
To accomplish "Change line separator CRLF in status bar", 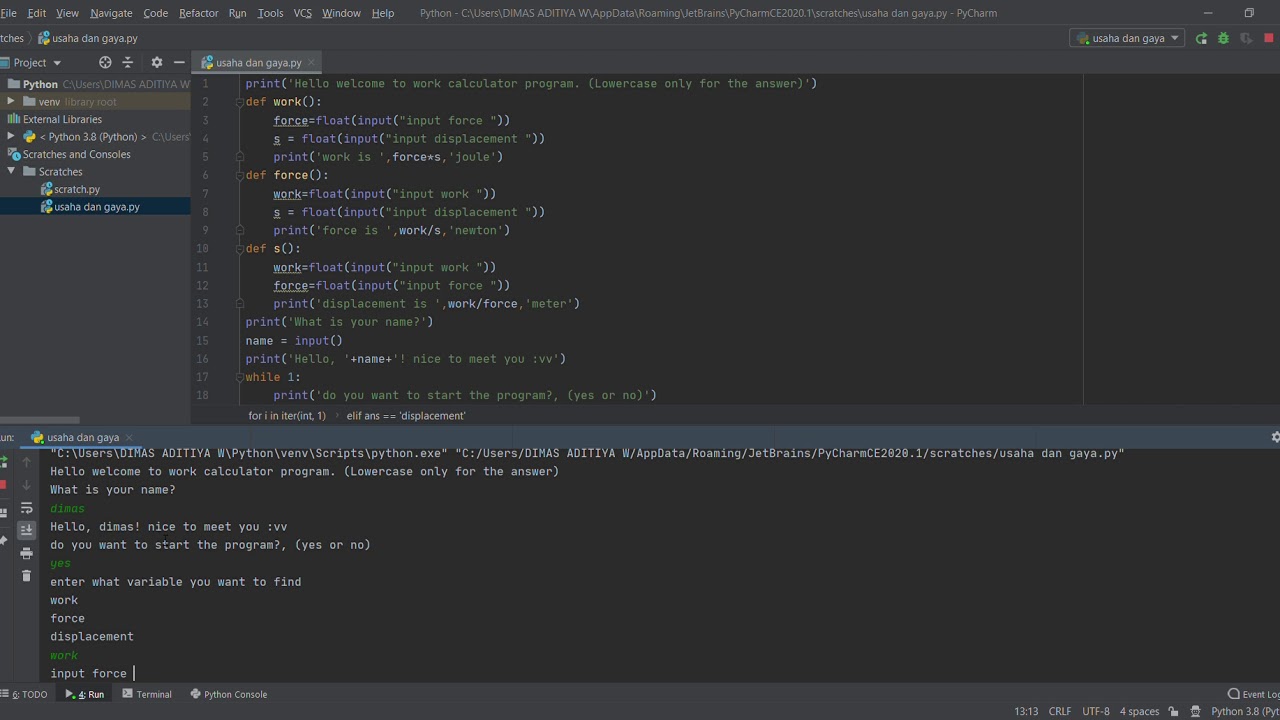I will click(1060, 712).
